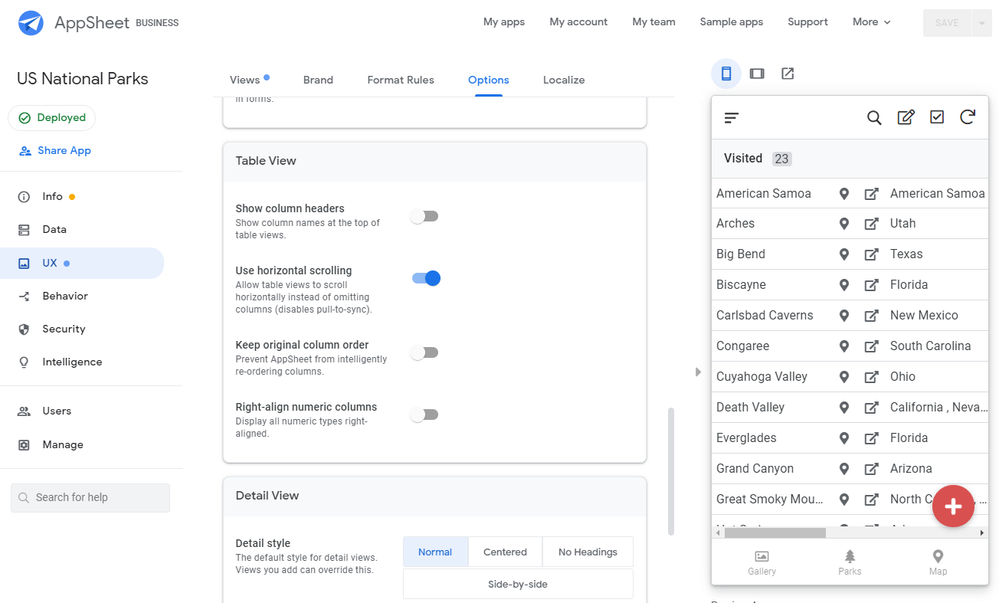
Task: Click the checkbox select icon in preview
Action: (937, 117)
